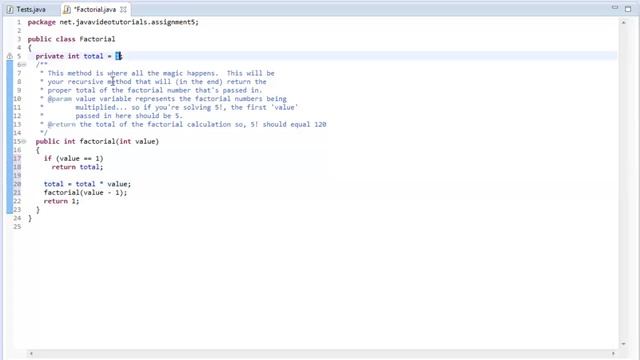Click '@return' tag in the comment

(62, 124)
